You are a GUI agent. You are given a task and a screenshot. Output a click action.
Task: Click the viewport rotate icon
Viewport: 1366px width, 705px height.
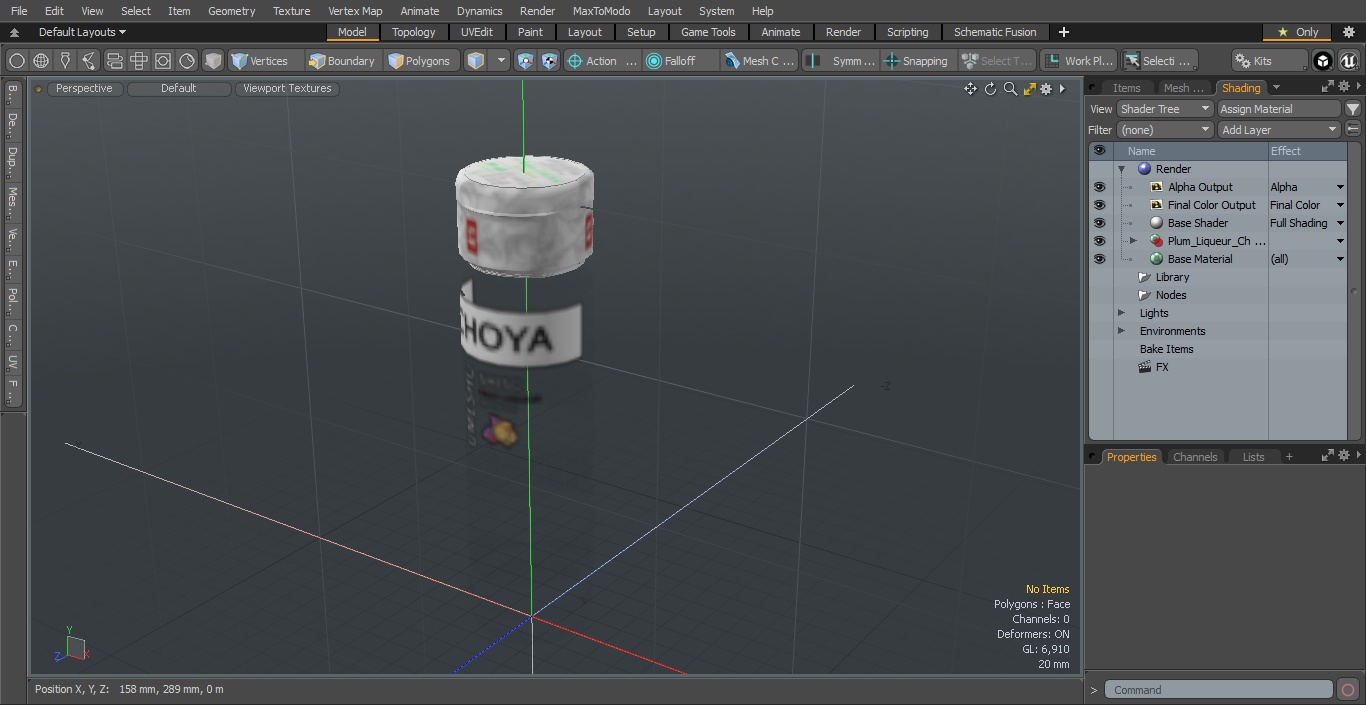pos(990,88)
